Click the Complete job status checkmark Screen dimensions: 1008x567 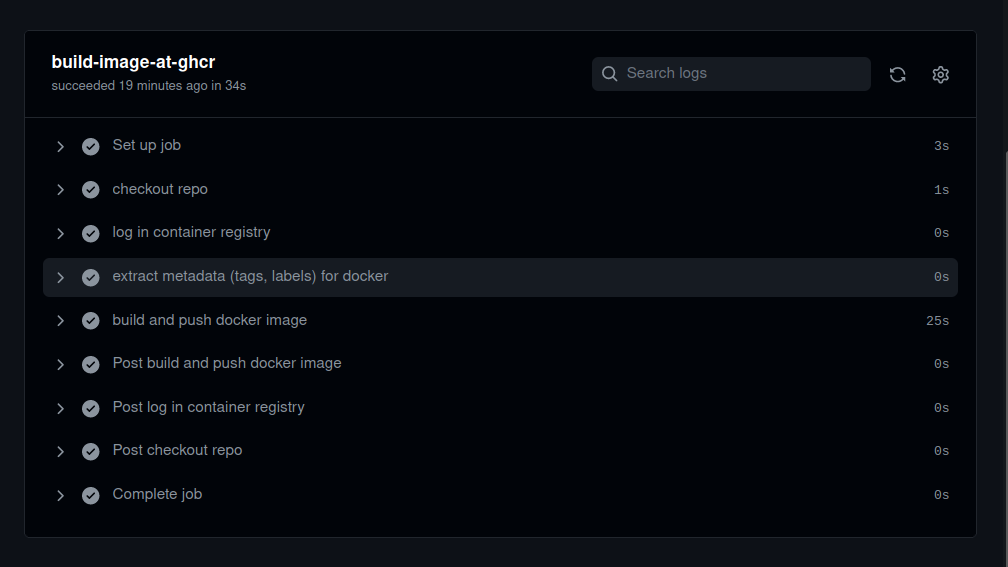[x=91, y=495]
